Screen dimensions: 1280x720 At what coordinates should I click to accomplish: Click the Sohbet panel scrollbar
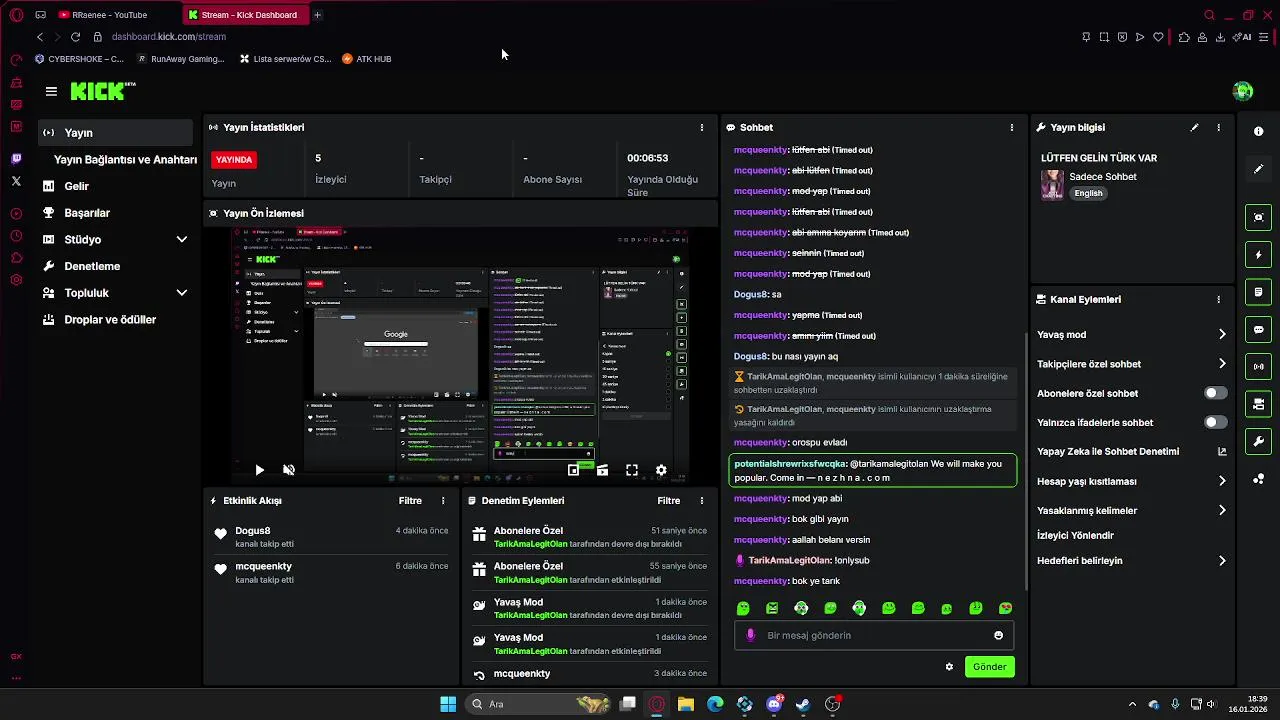coord(1027,460)
